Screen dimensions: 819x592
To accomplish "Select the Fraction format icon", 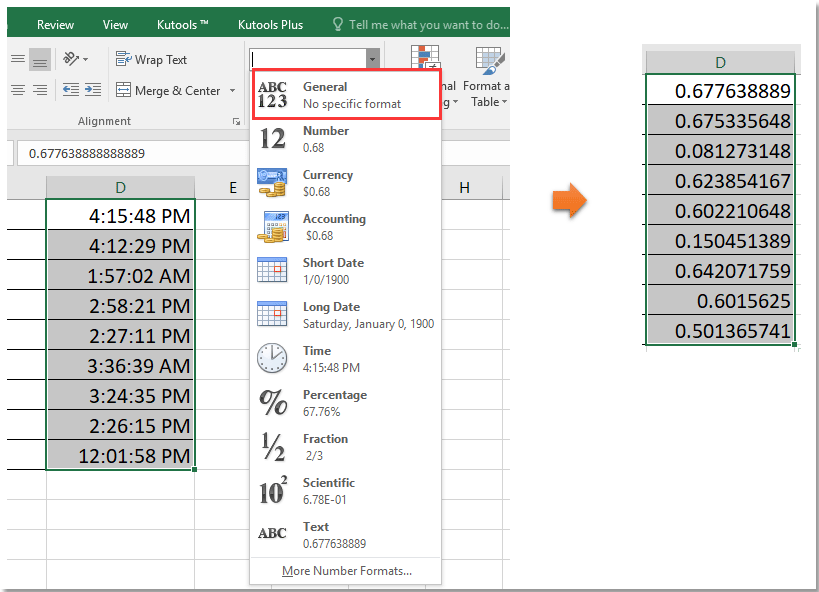I will [x=272, y=446].
